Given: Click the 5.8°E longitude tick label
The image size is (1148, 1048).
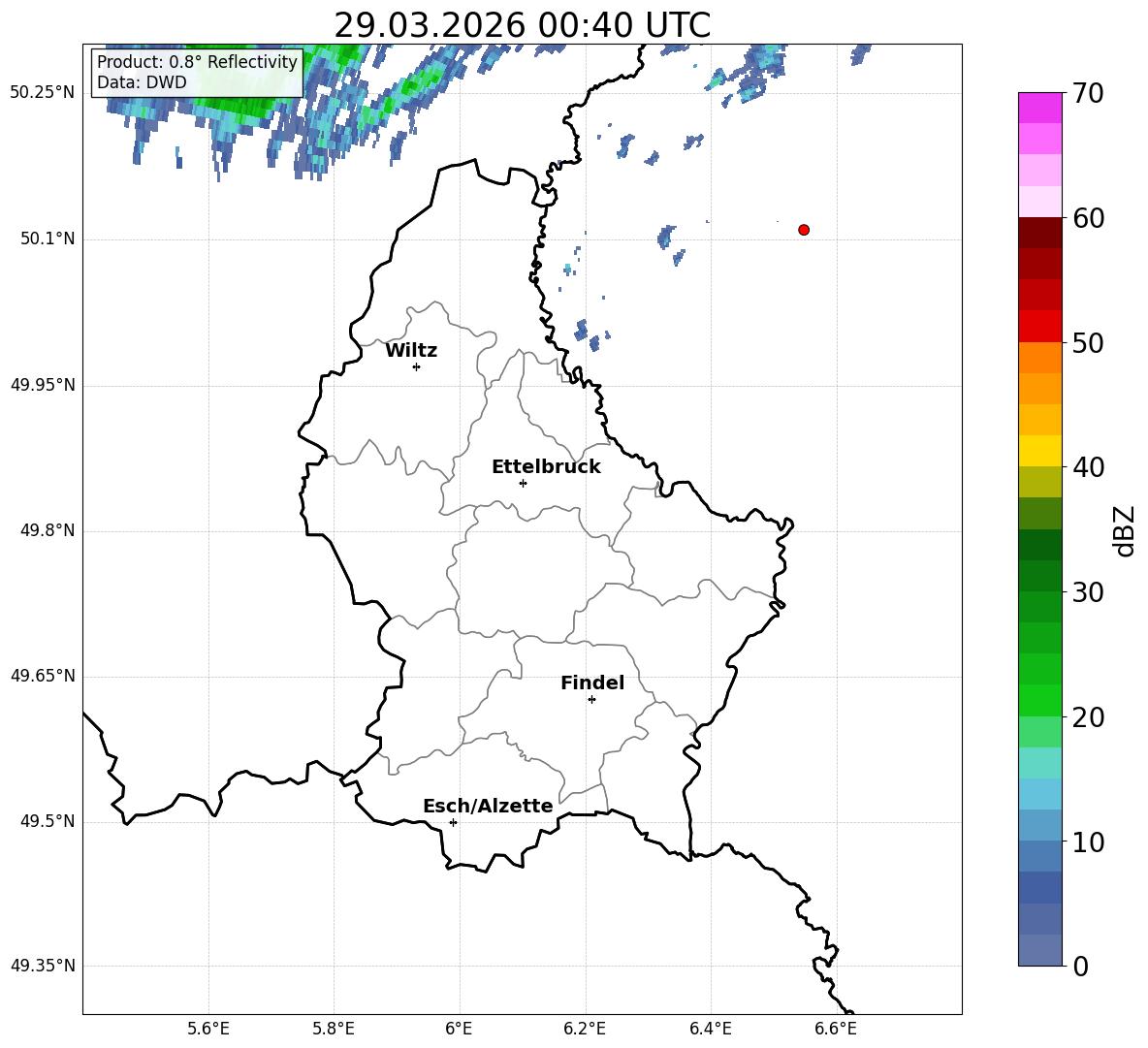Looking at the screenshot, I should (x=334, y=1029).
